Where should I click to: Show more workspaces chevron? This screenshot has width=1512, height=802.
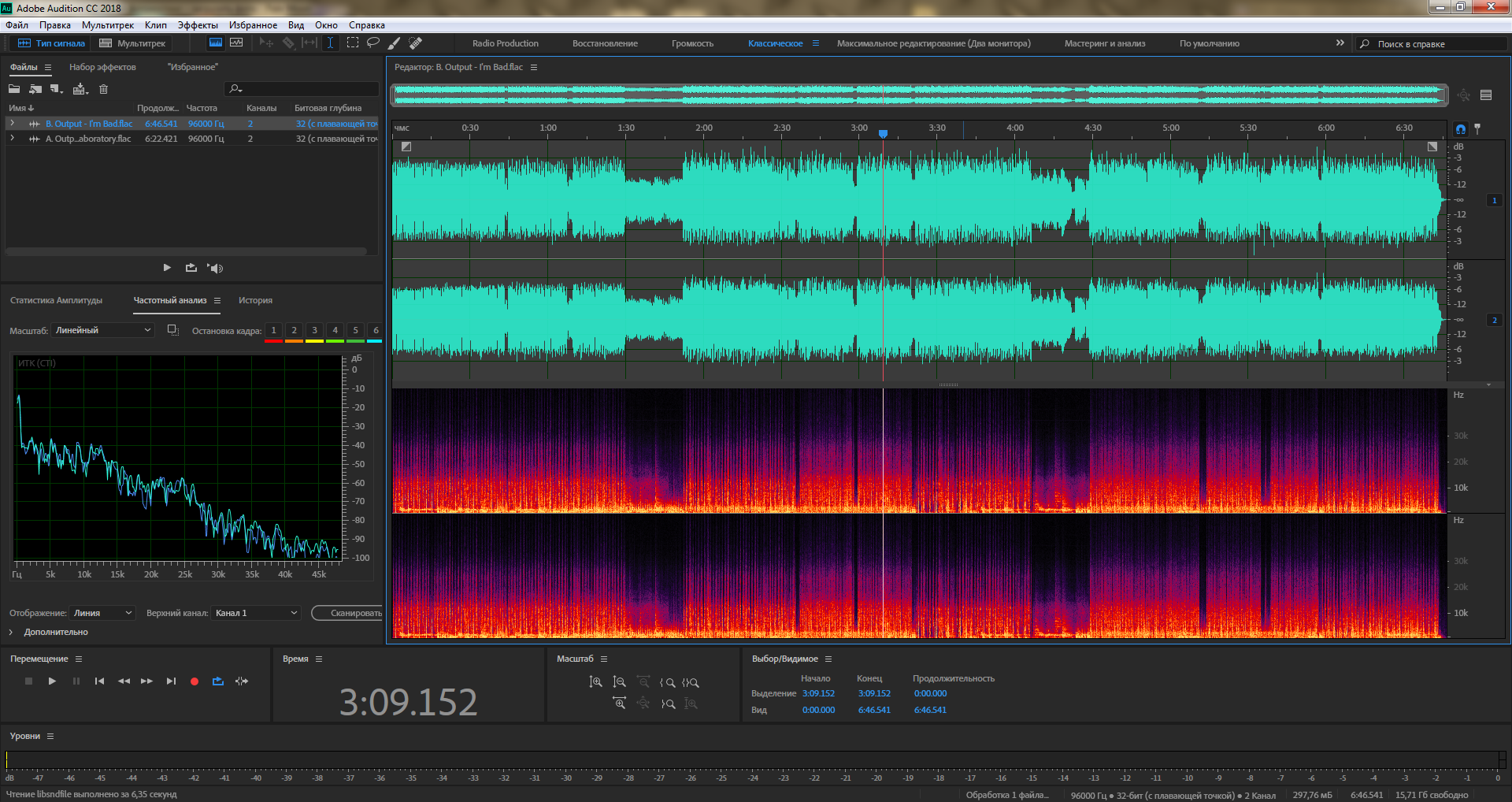pyautogui.click(x=1340, y=43)
